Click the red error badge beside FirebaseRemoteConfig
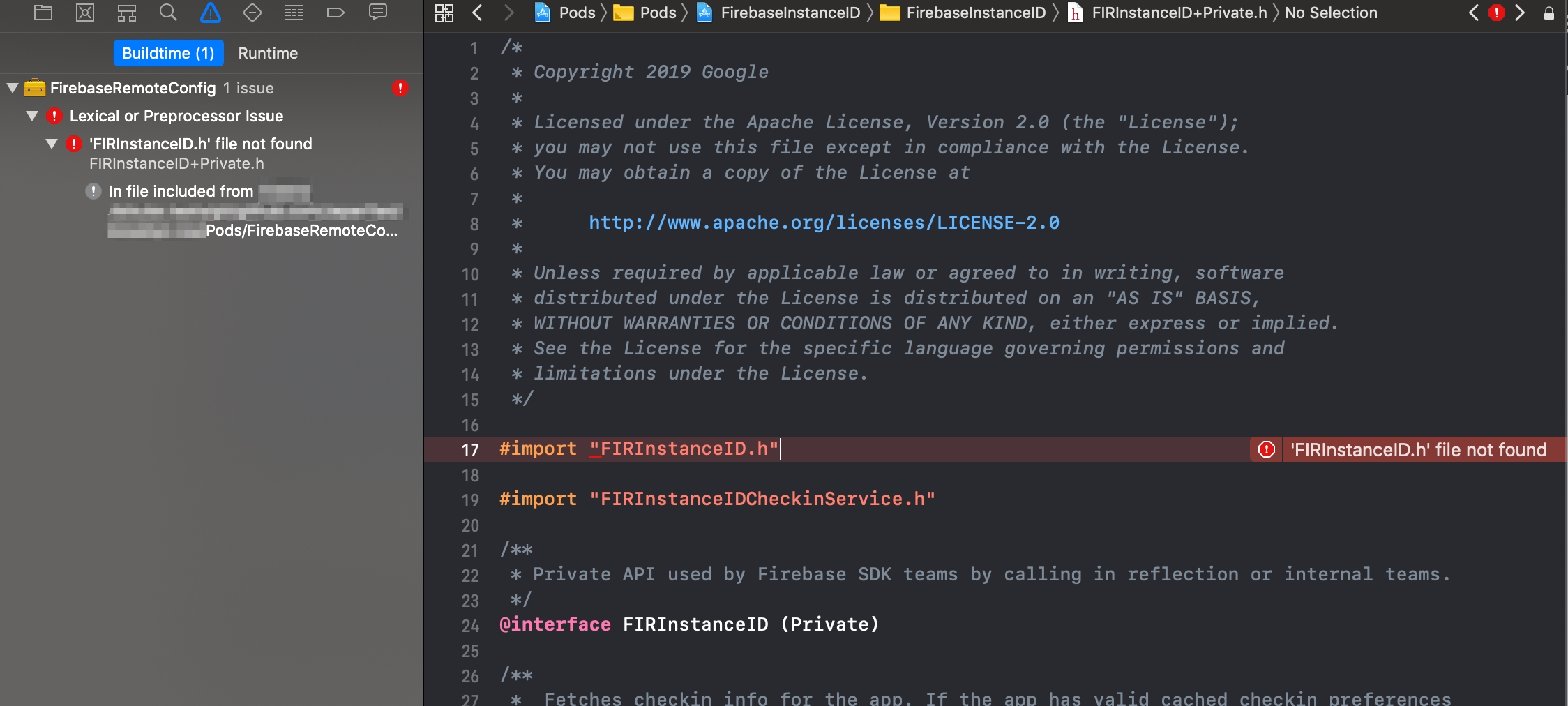1568x706 pixels. point(400,88)
